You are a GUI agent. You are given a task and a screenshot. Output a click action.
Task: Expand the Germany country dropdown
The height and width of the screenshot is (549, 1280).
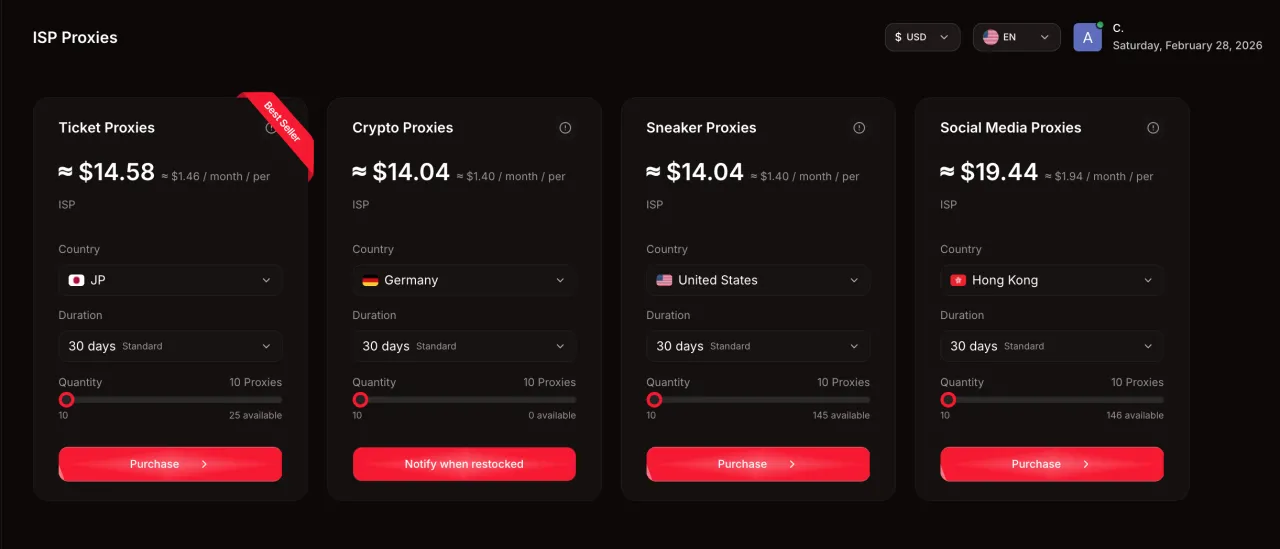tap(464, 280)
